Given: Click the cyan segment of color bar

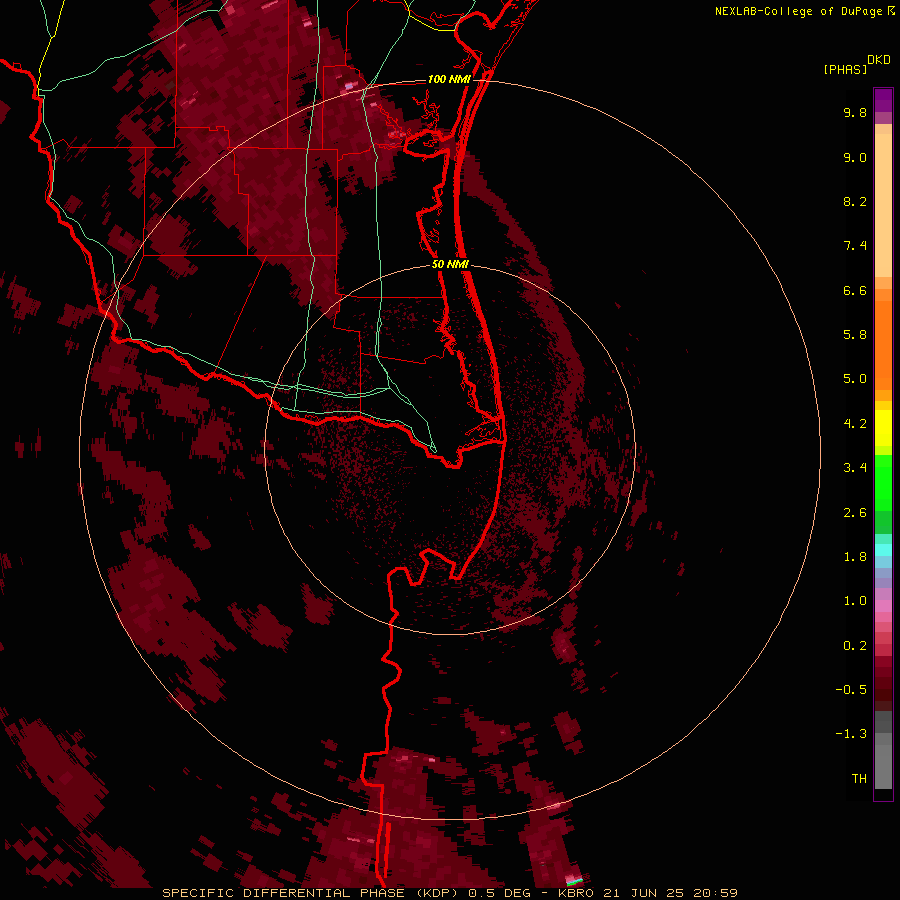Looking at the screenshot, I should point(883,550).
